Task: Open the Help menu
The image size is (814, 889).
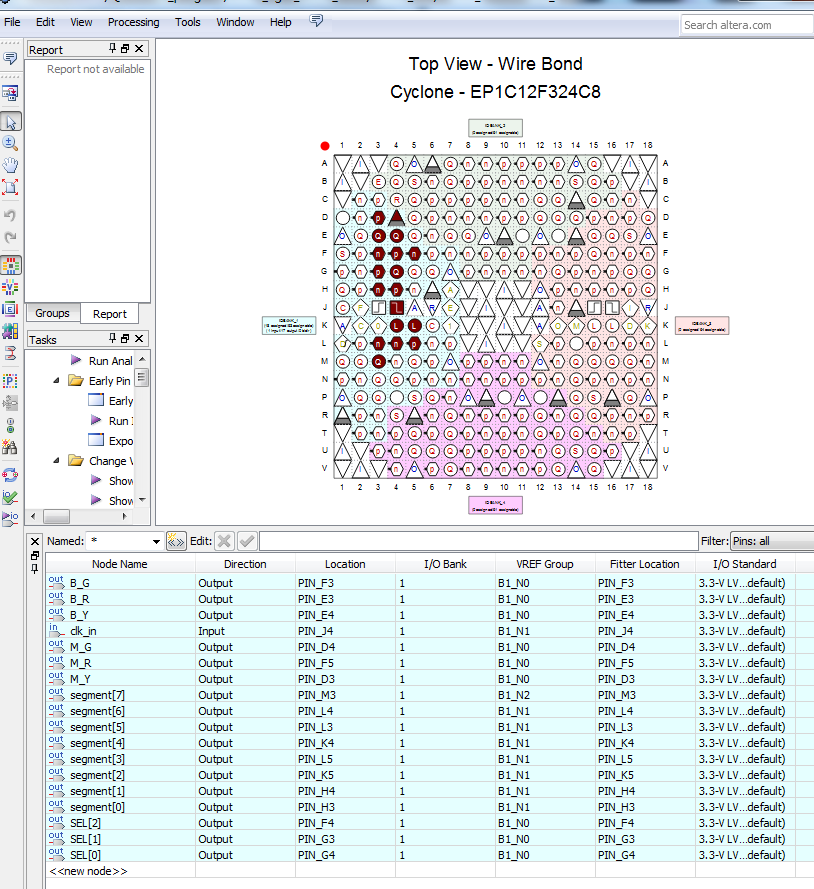Action: (x=281, y=22)
